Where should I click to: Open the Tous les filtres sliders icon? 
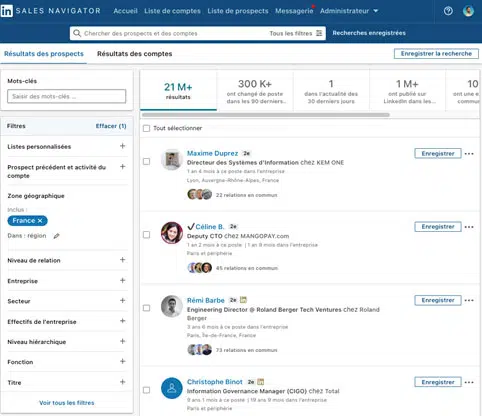tap(319, 33)
